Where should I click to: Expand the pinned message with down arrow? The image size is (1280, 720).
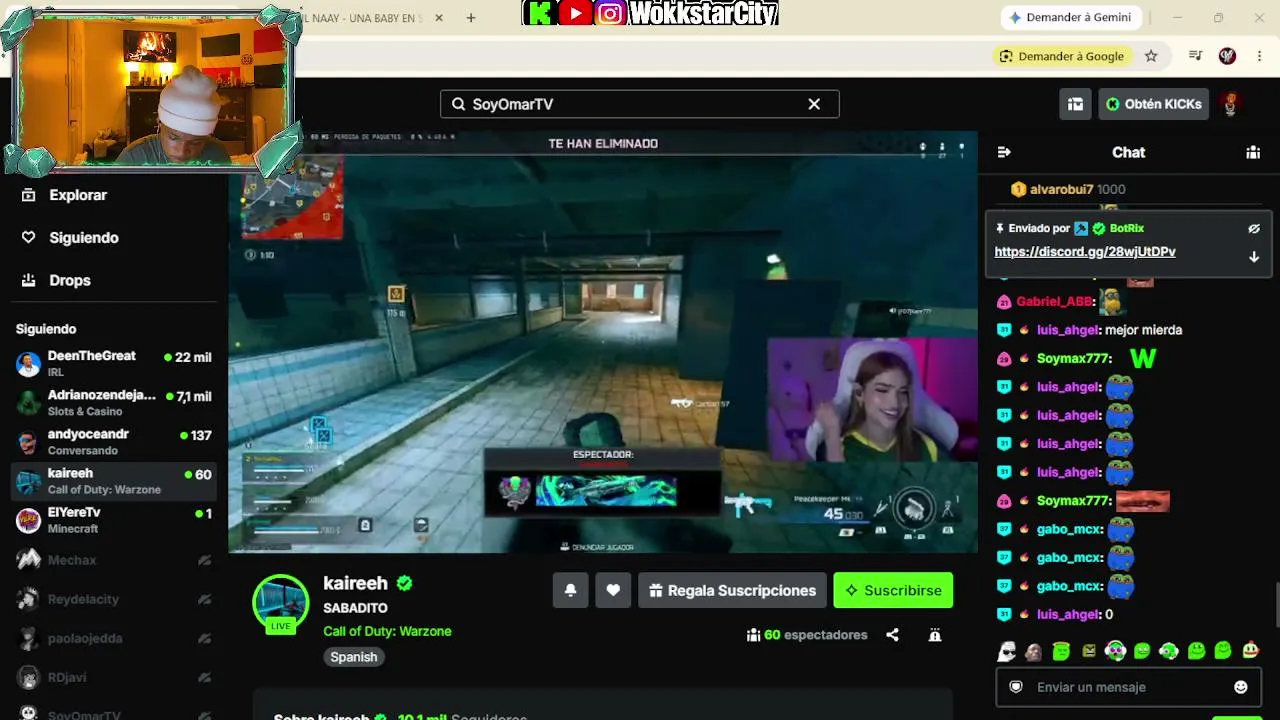pos(1254,257)
